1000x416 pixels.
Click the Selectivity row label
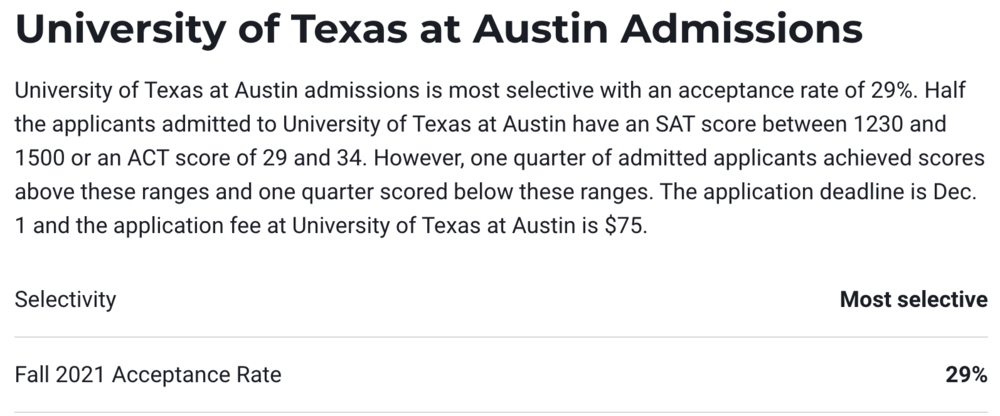65,299
